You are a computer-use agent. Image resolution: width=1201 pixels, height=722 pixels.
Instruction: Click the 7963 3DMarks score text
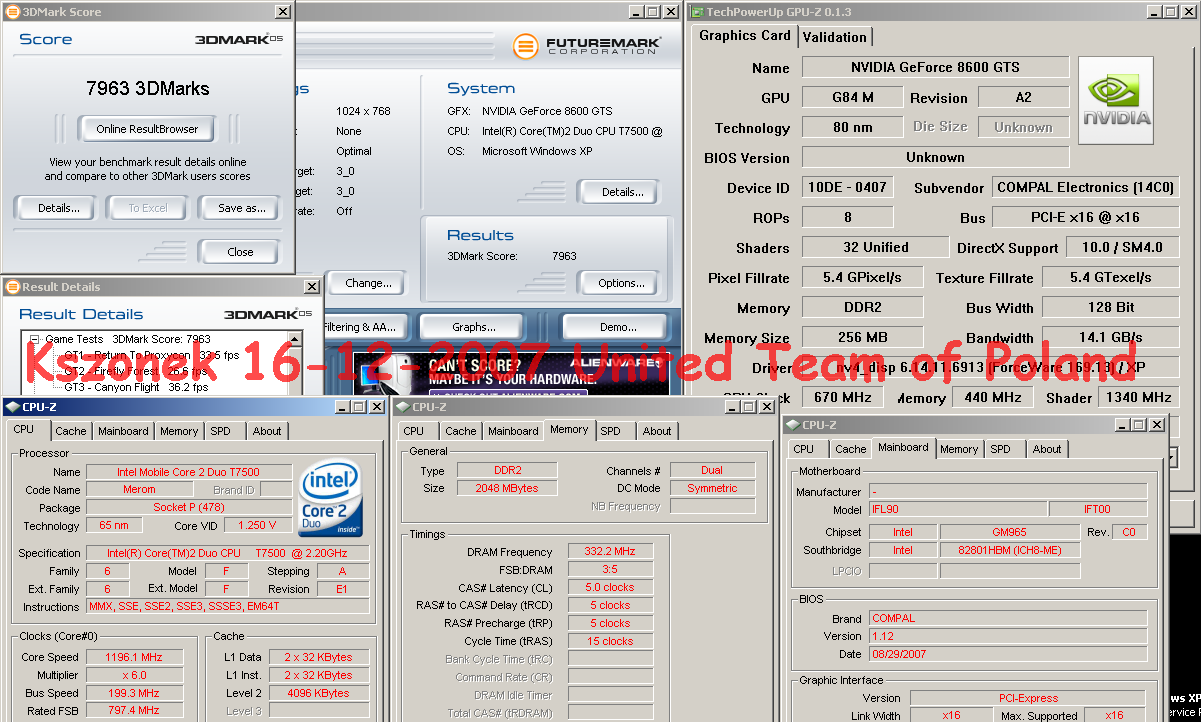[x=148, y=88]
